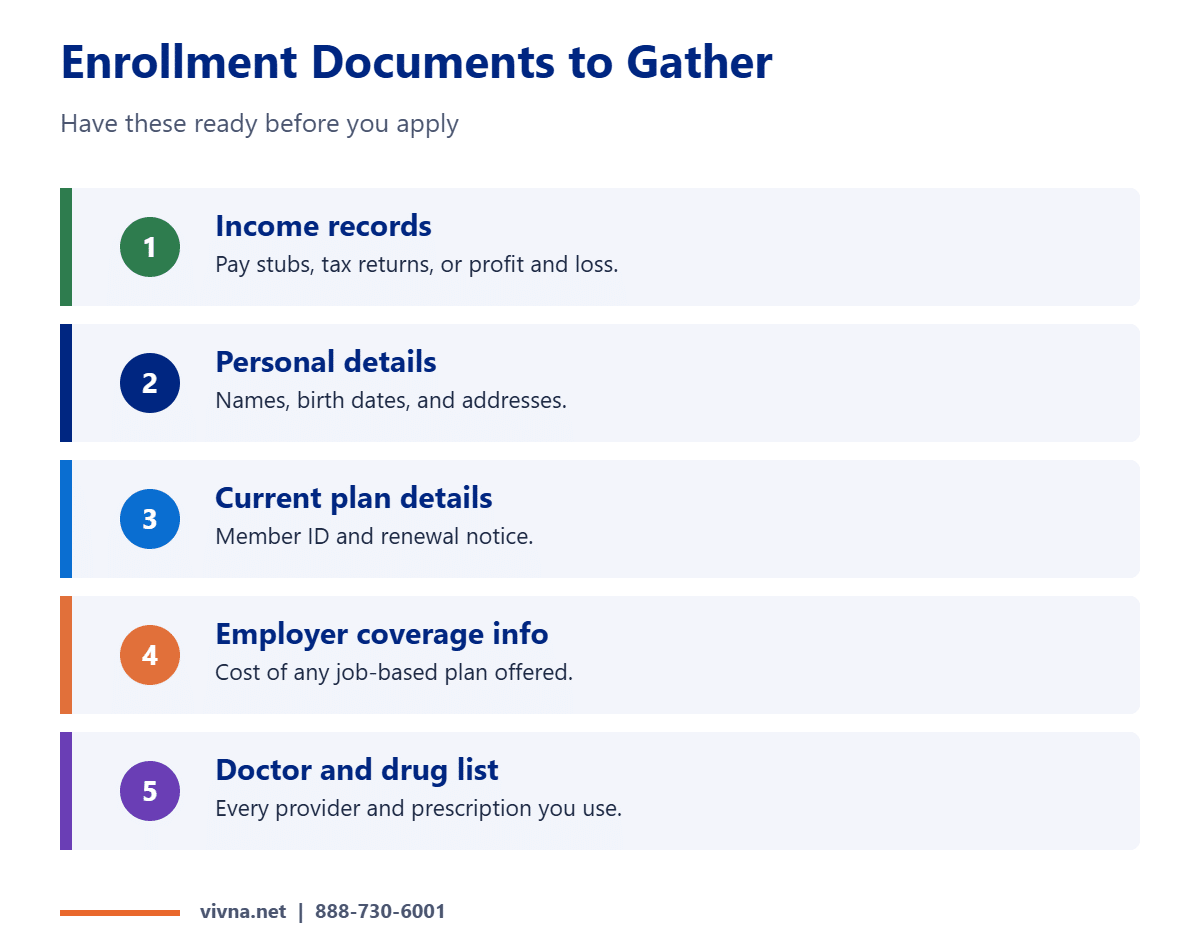1200x940 pixels.
Task: Select the 'Income records' heading
Action: point(323,226)
